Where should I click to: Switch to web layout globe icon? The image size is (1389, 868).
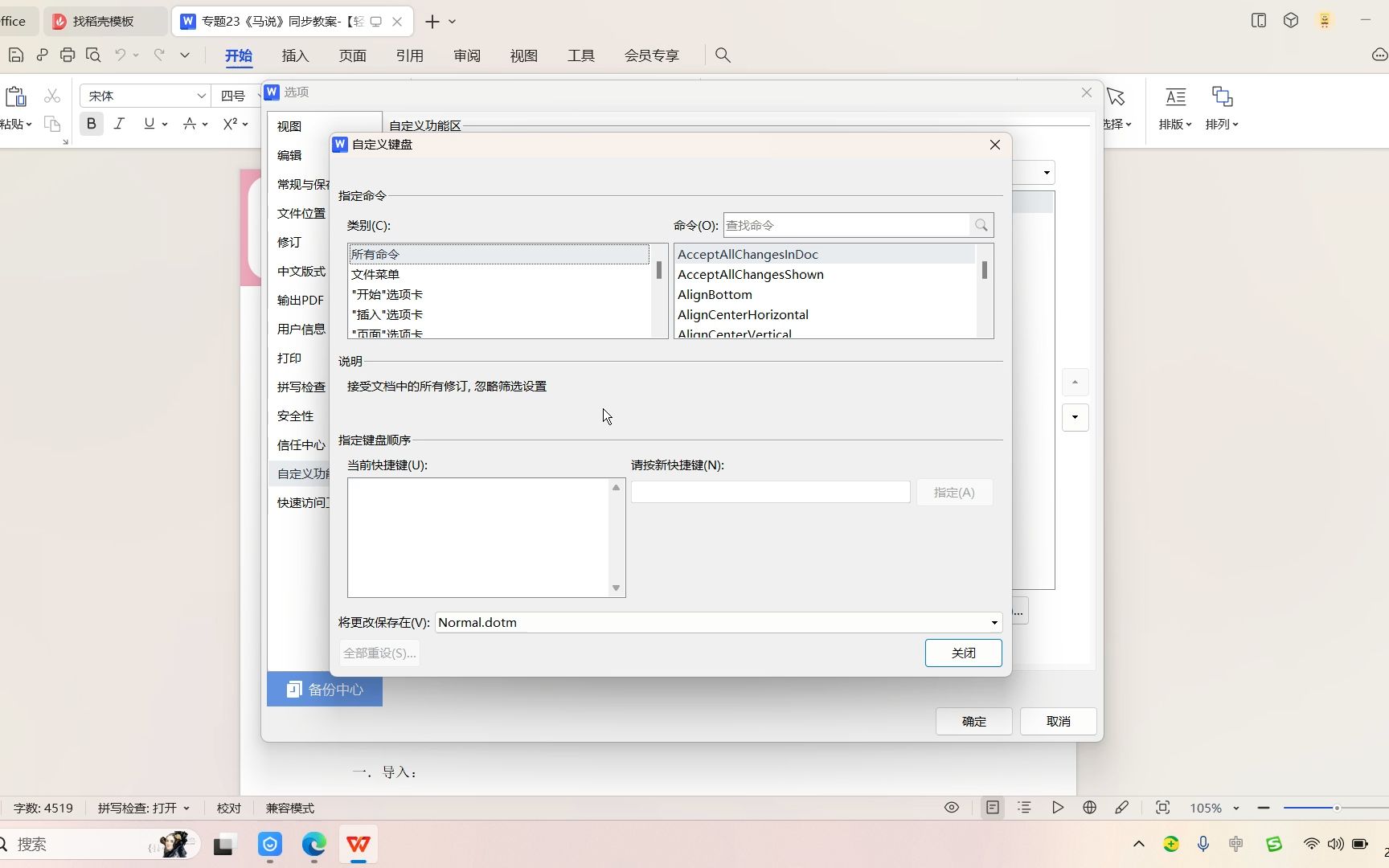click(x=1090, y=808)
